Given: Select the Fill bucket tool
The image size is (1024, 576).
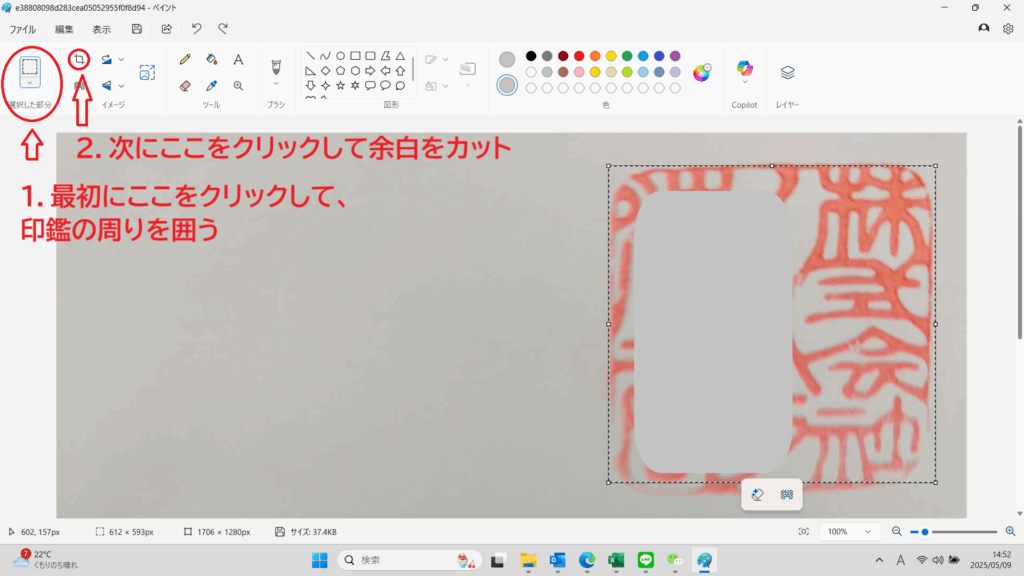Looking at the screenshot, I should pyautogui.click(x=211, y=60).
